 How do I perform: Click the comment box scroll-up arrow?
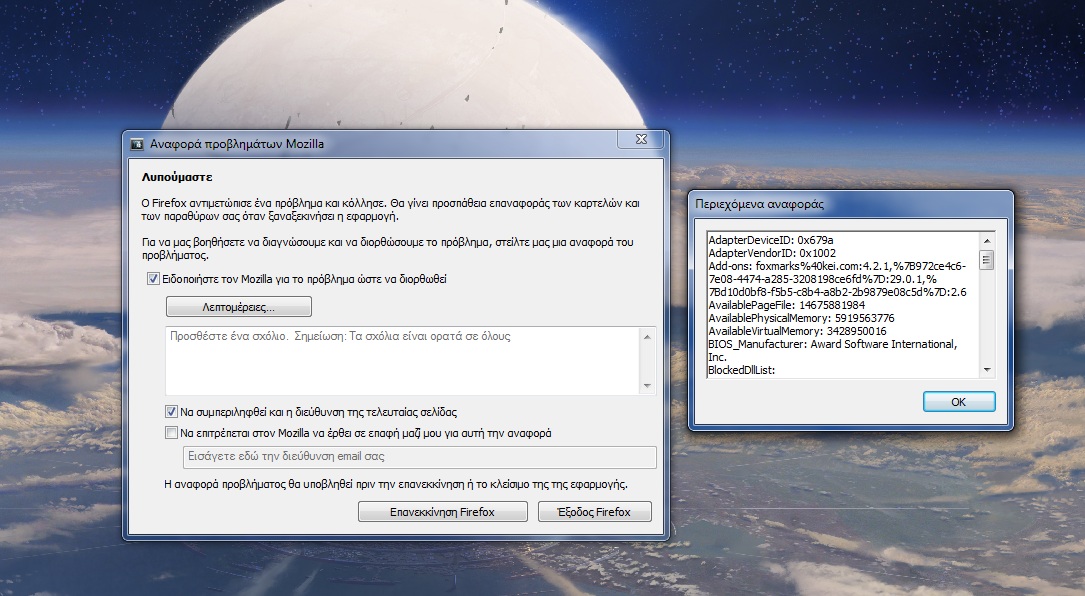point(647,337)
